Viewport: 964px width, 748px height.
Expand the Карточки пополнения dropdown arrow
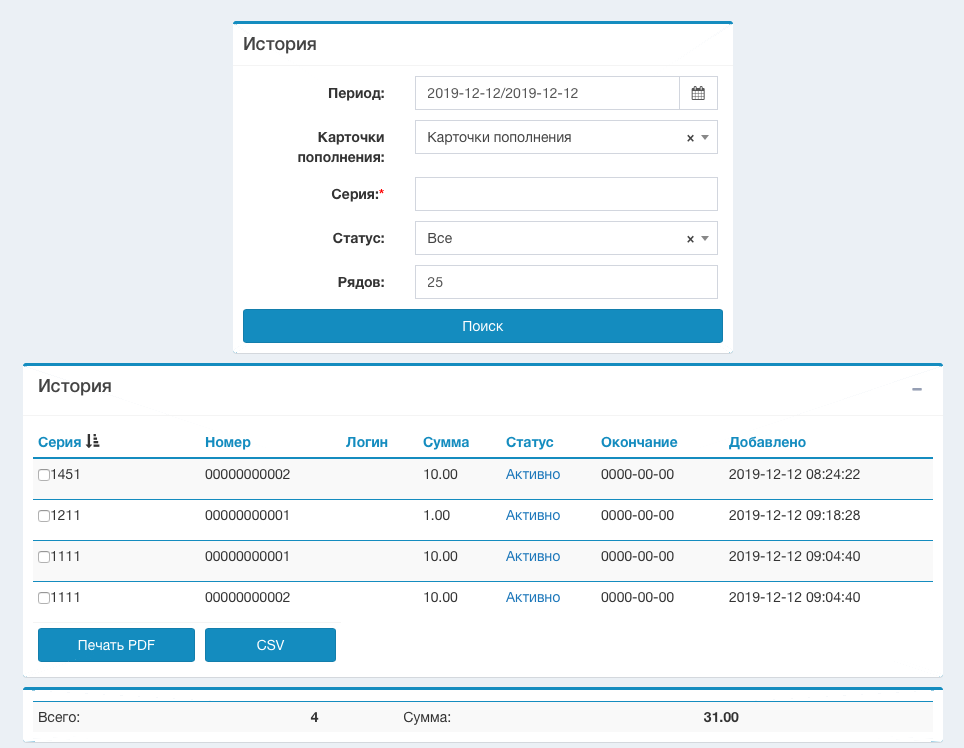(x=705, y=138)
